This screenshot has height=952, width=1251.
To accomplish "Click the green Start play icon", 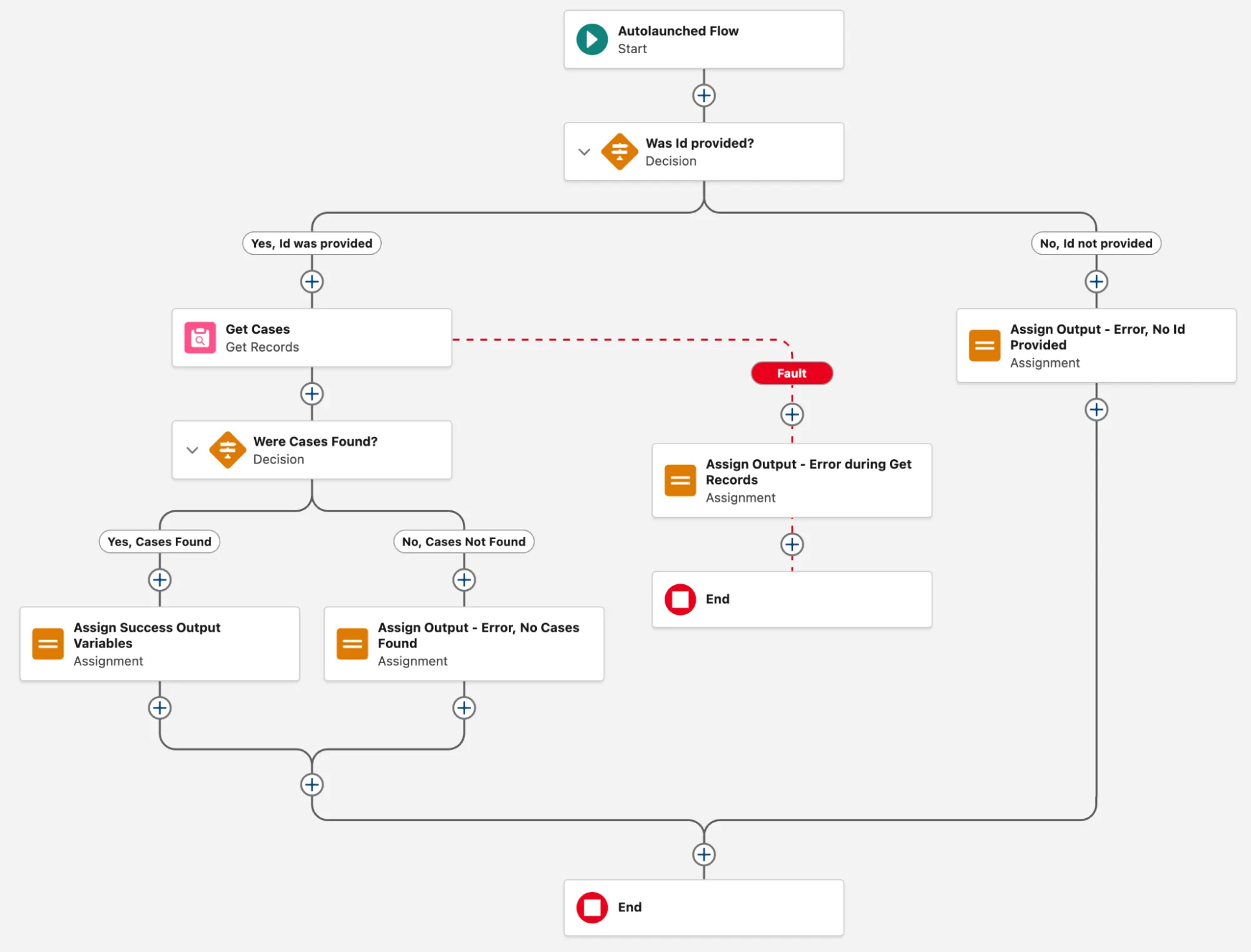I will tap(591, 39).
